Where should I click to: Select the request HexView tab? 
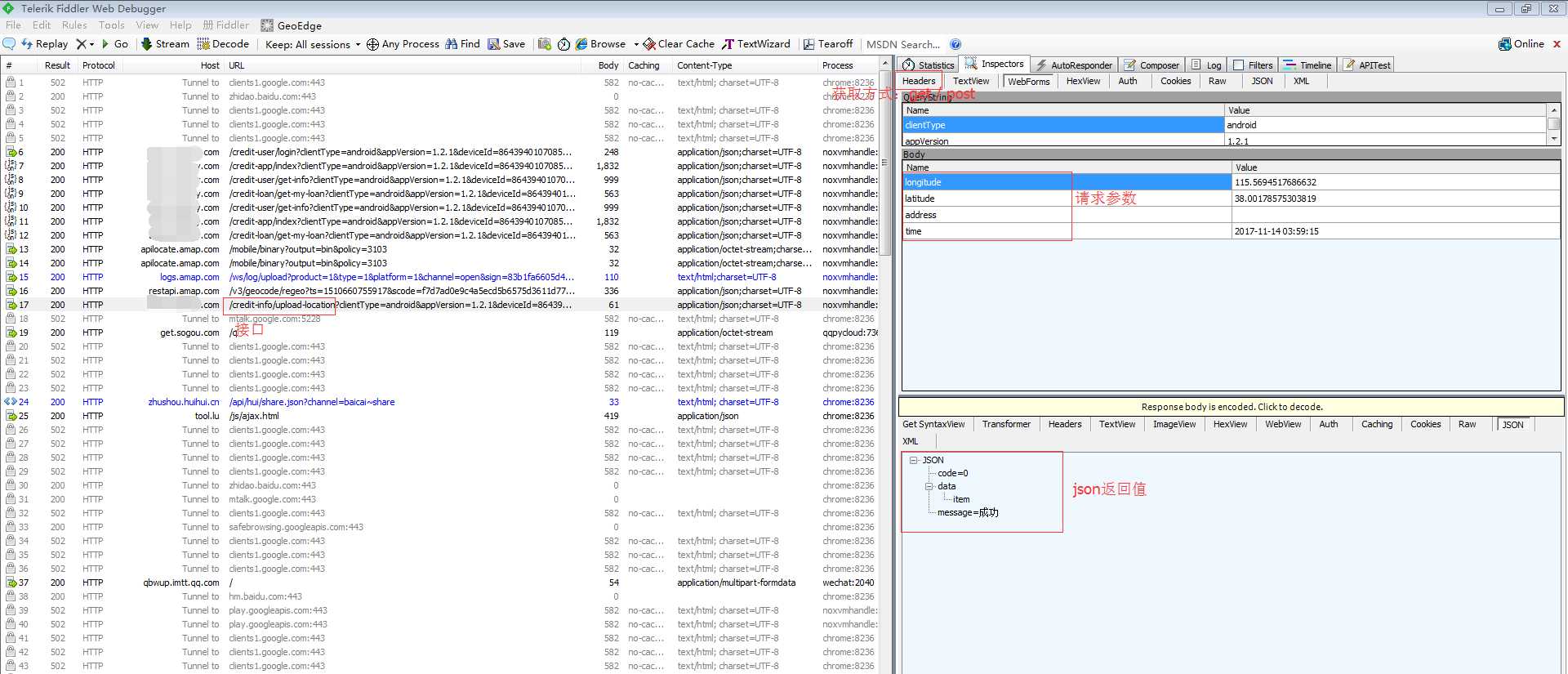coord(1083,81)
